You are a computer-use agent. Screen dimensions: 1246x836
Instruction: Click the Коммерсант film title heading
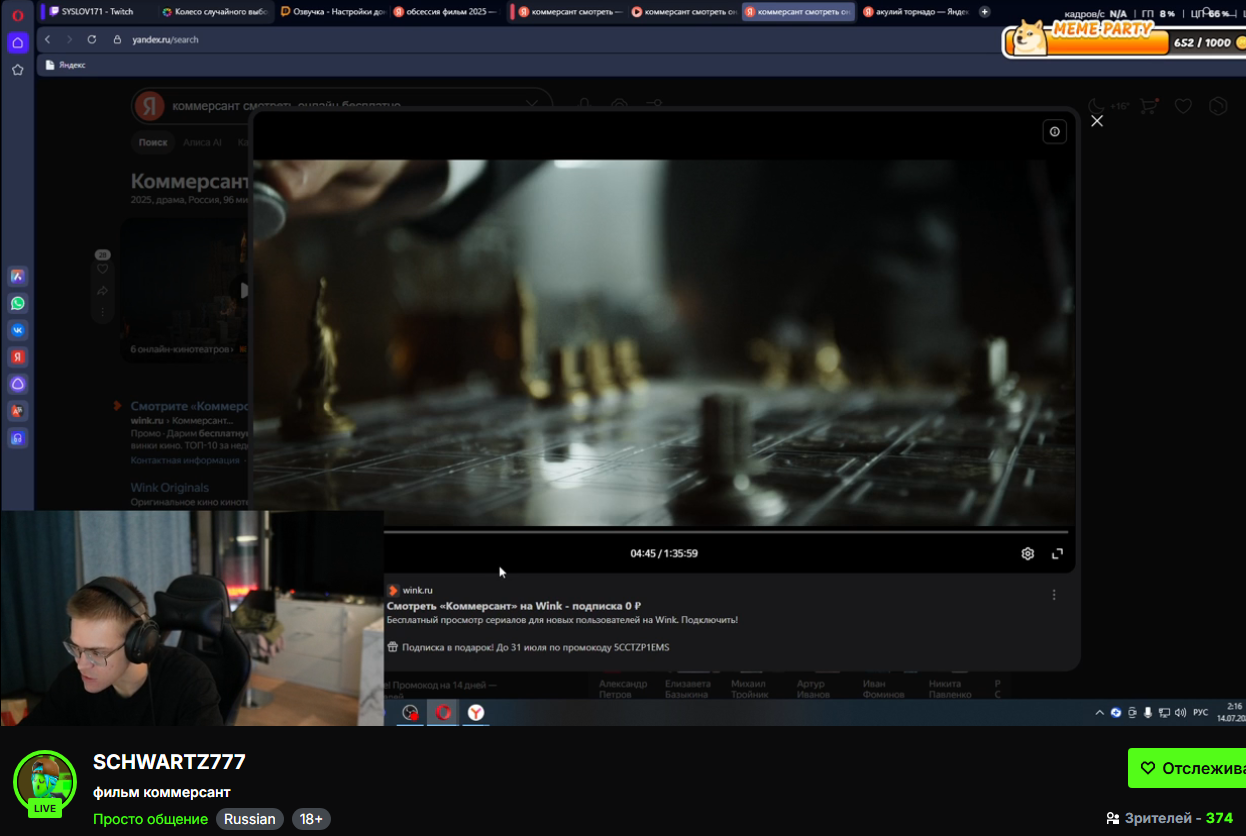[190, 181]
